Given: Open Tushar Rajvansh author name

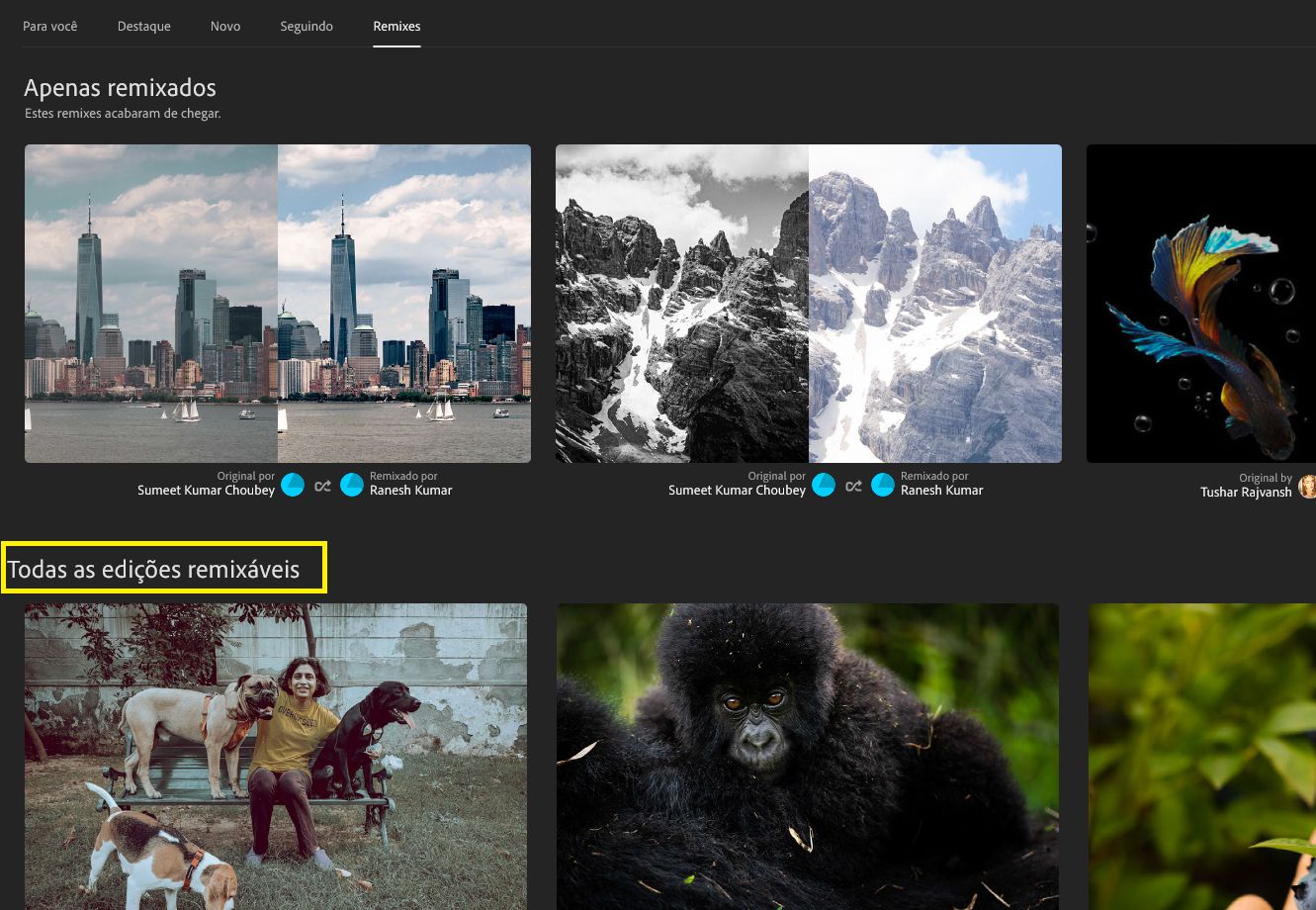Looking at the screenshot, I should click(x=1246, y=492).
